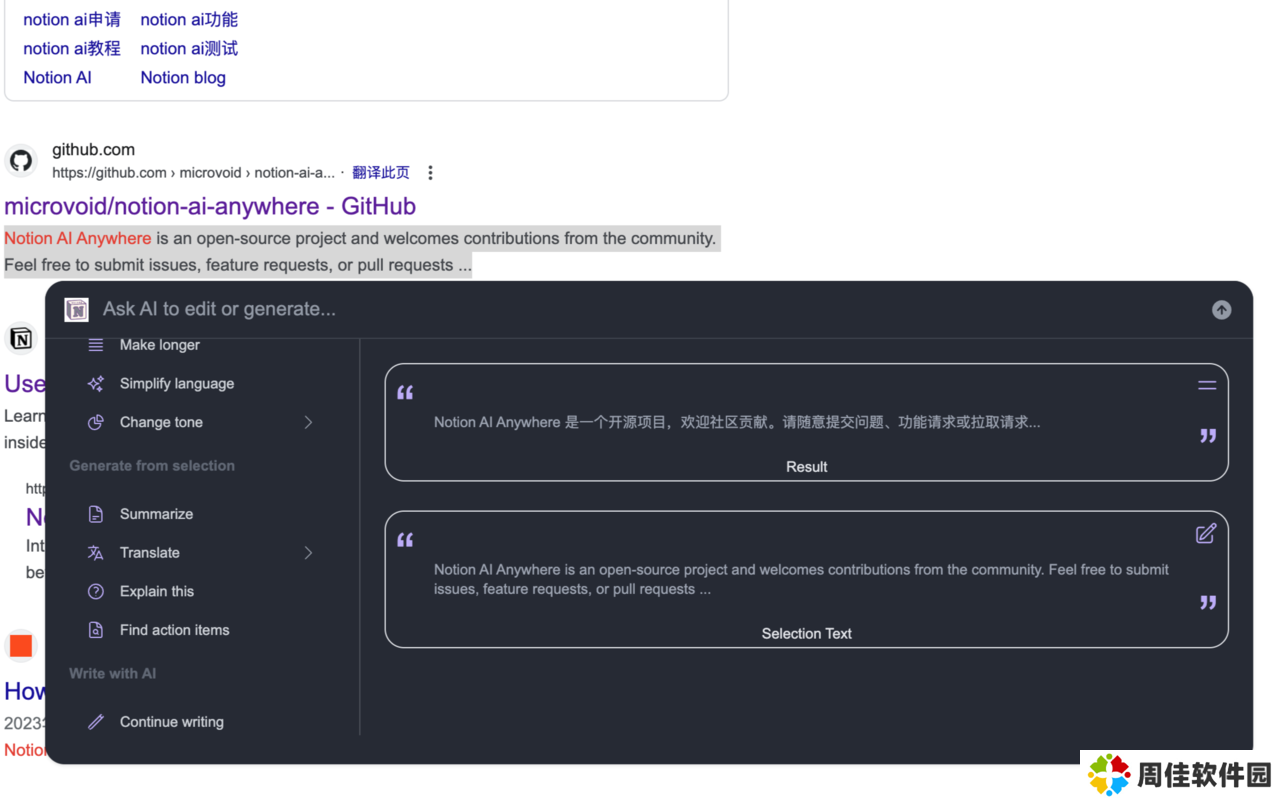The image size is (1280, 800).
Task: Expand the Change tone submenu arrow
Action: (x=308, y=422)
